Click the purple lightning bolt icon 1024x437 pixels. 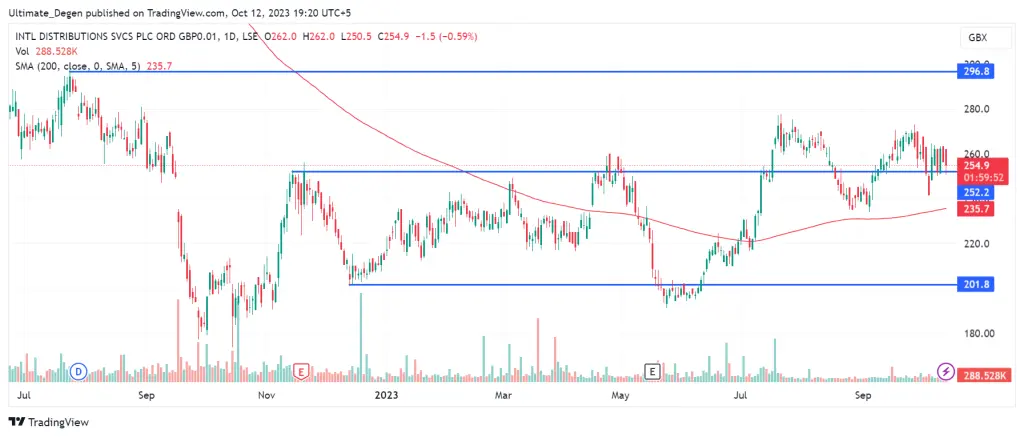pos(946,371)
